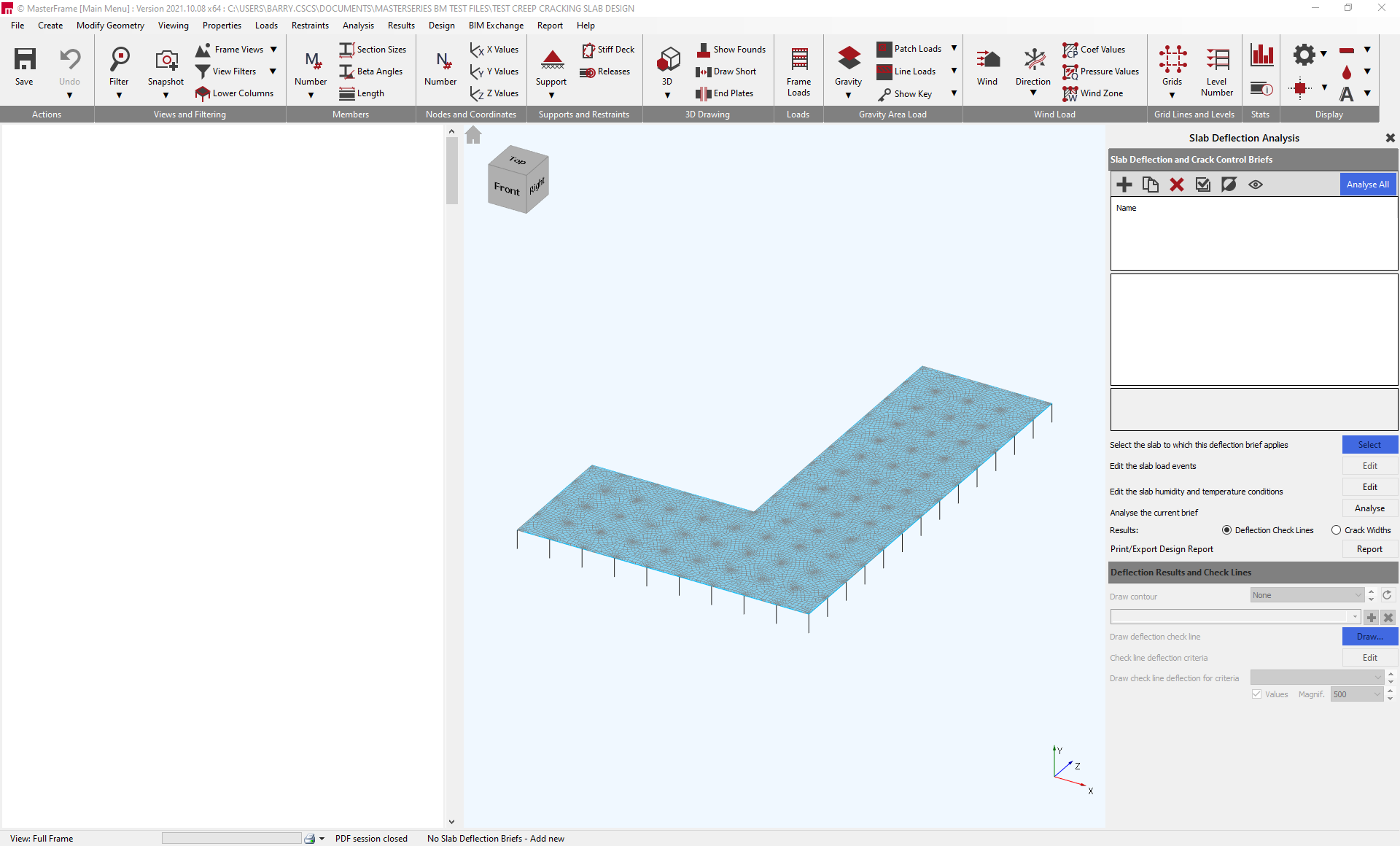Delete the selected deflection brief

coord(1176,185)
